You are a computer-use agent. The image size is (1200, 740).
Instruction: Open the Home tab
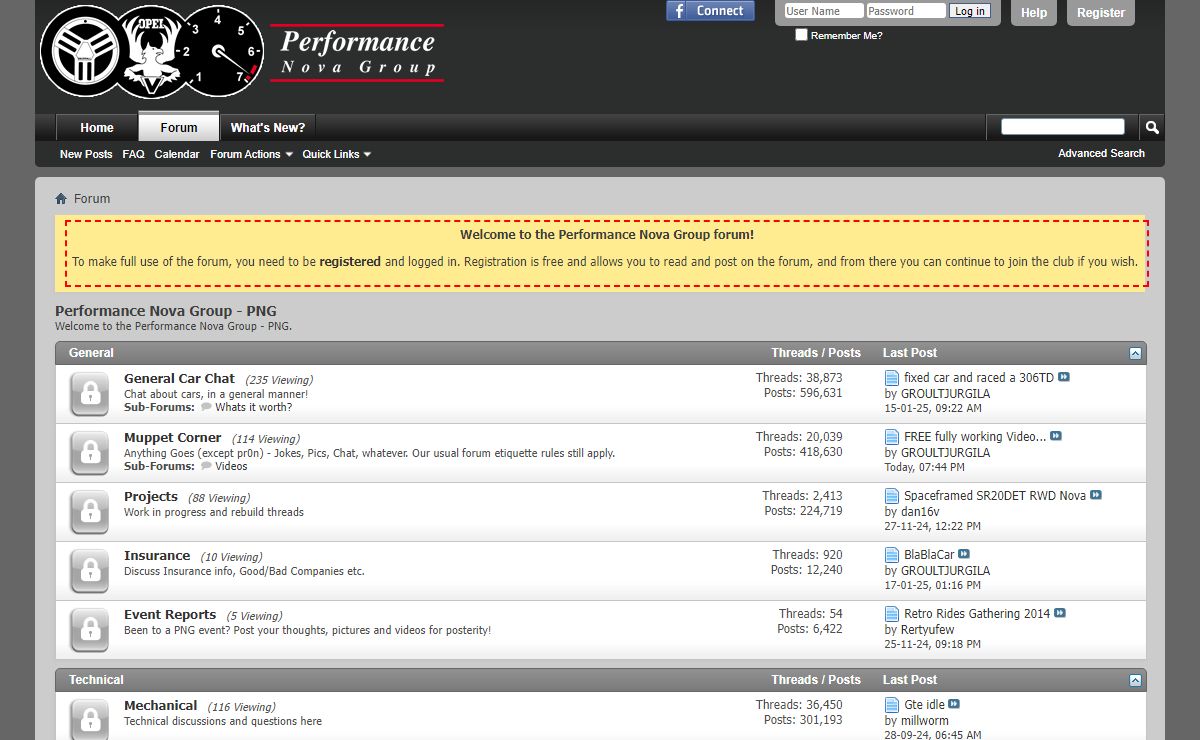click(97, 128)
